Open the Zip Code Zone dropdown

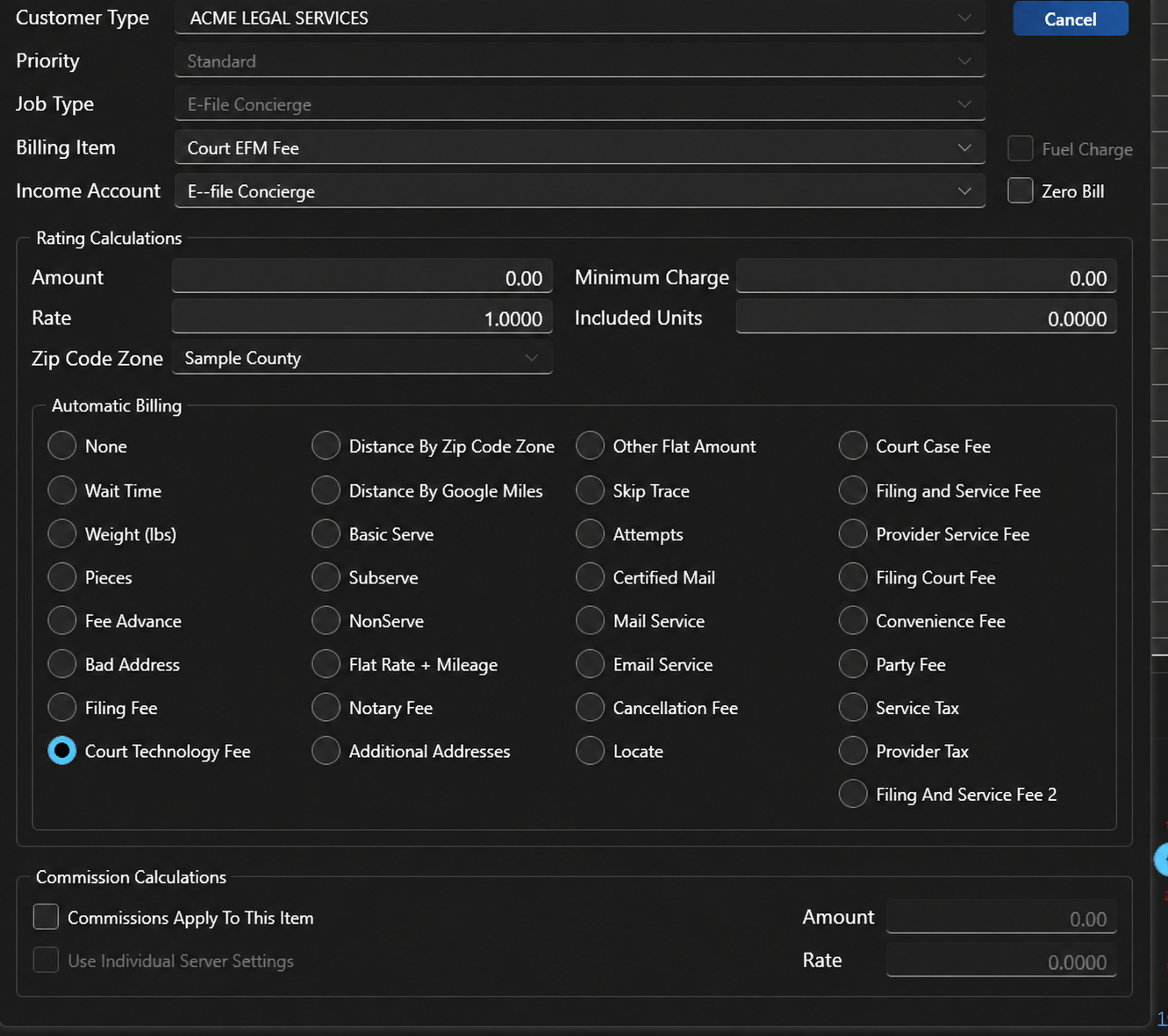[x=362, y=358]
